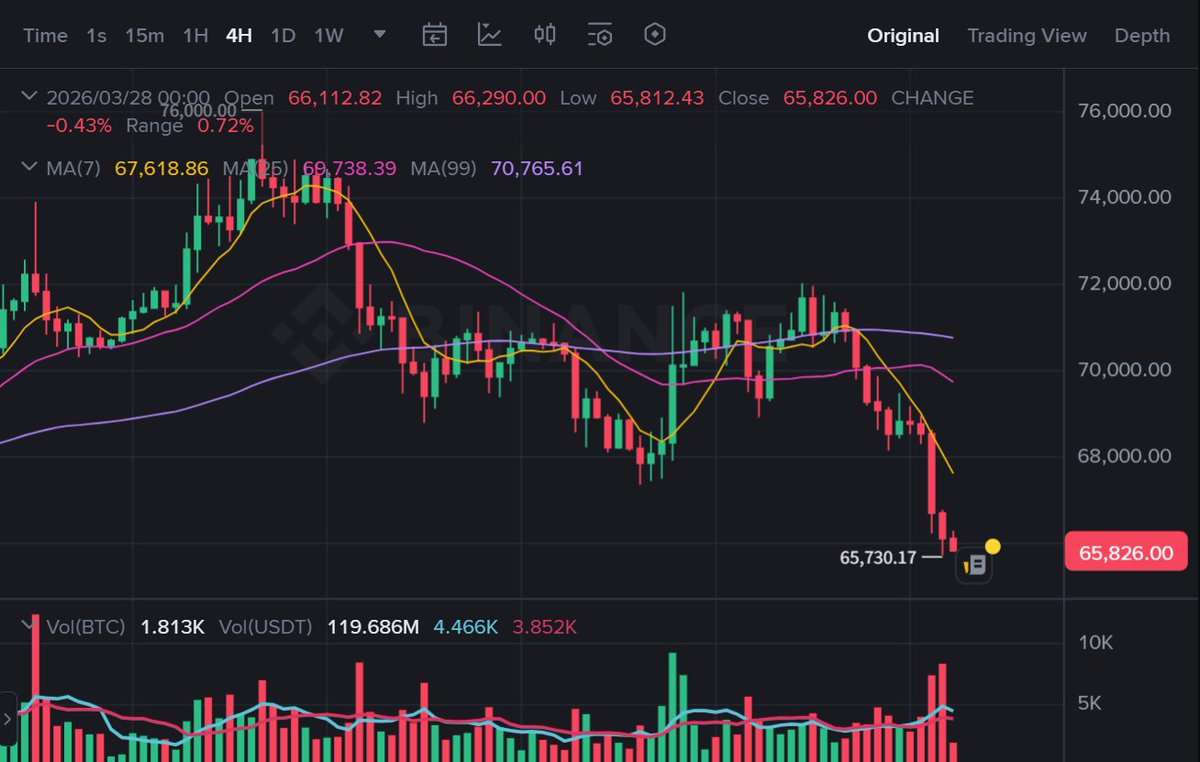Switch to the Trading View tab
This screenshot has width=1200, height=762.
(x=1026, y=35)
